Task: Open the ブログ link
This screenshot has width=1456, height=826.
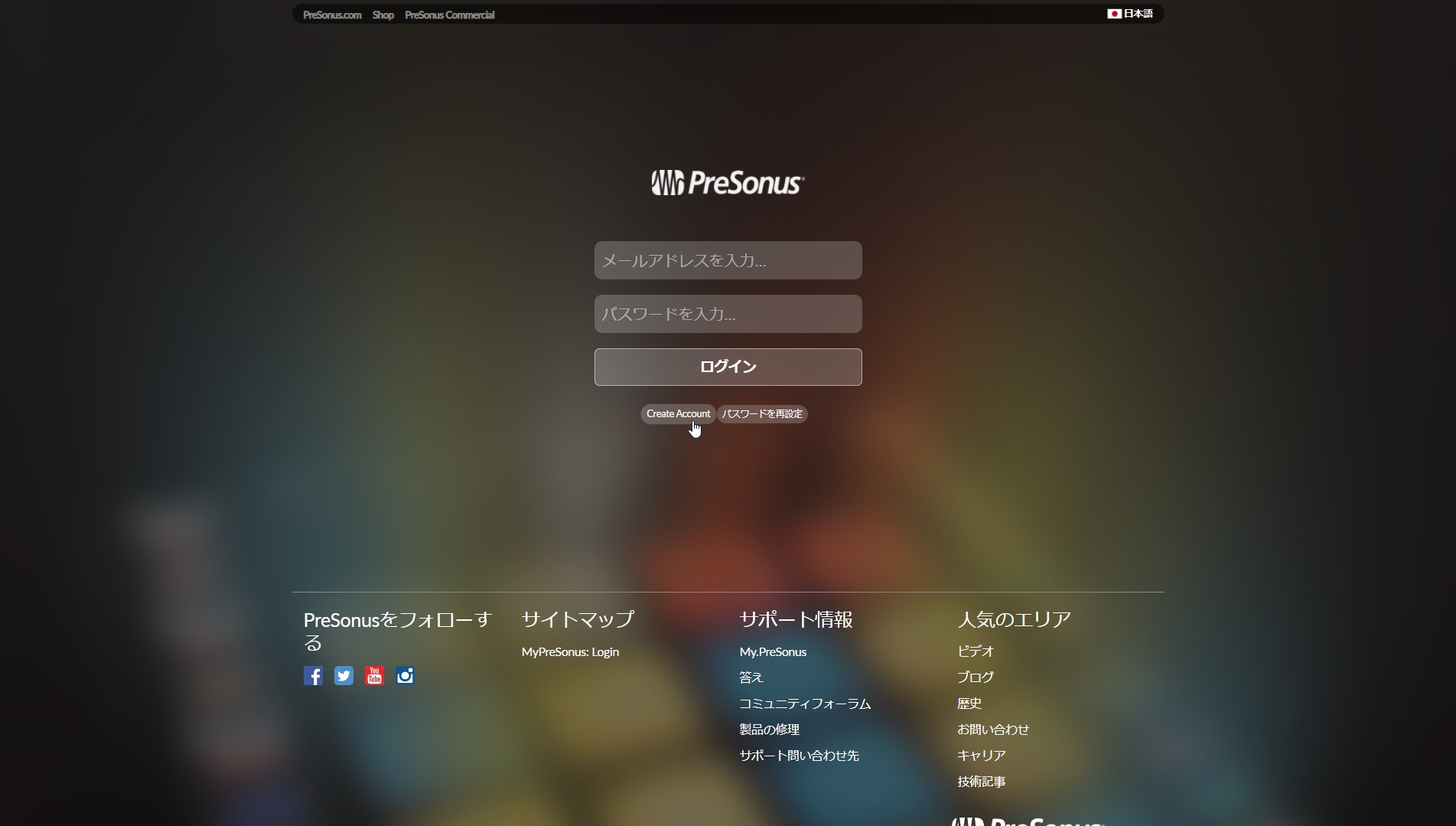Action: tap(976, 677)
